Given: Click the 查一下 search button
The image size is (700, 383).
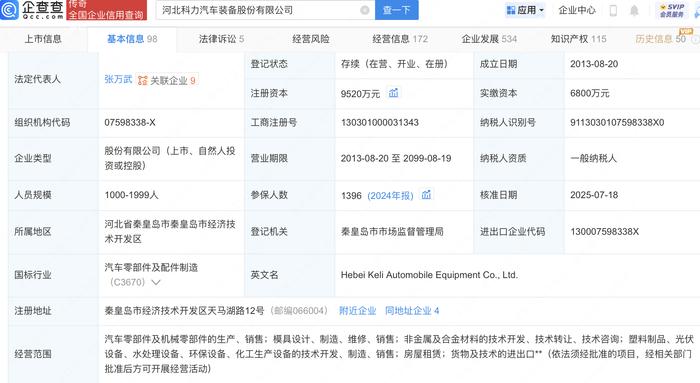Looking at the screenshot, I should (x=396, y=10).
